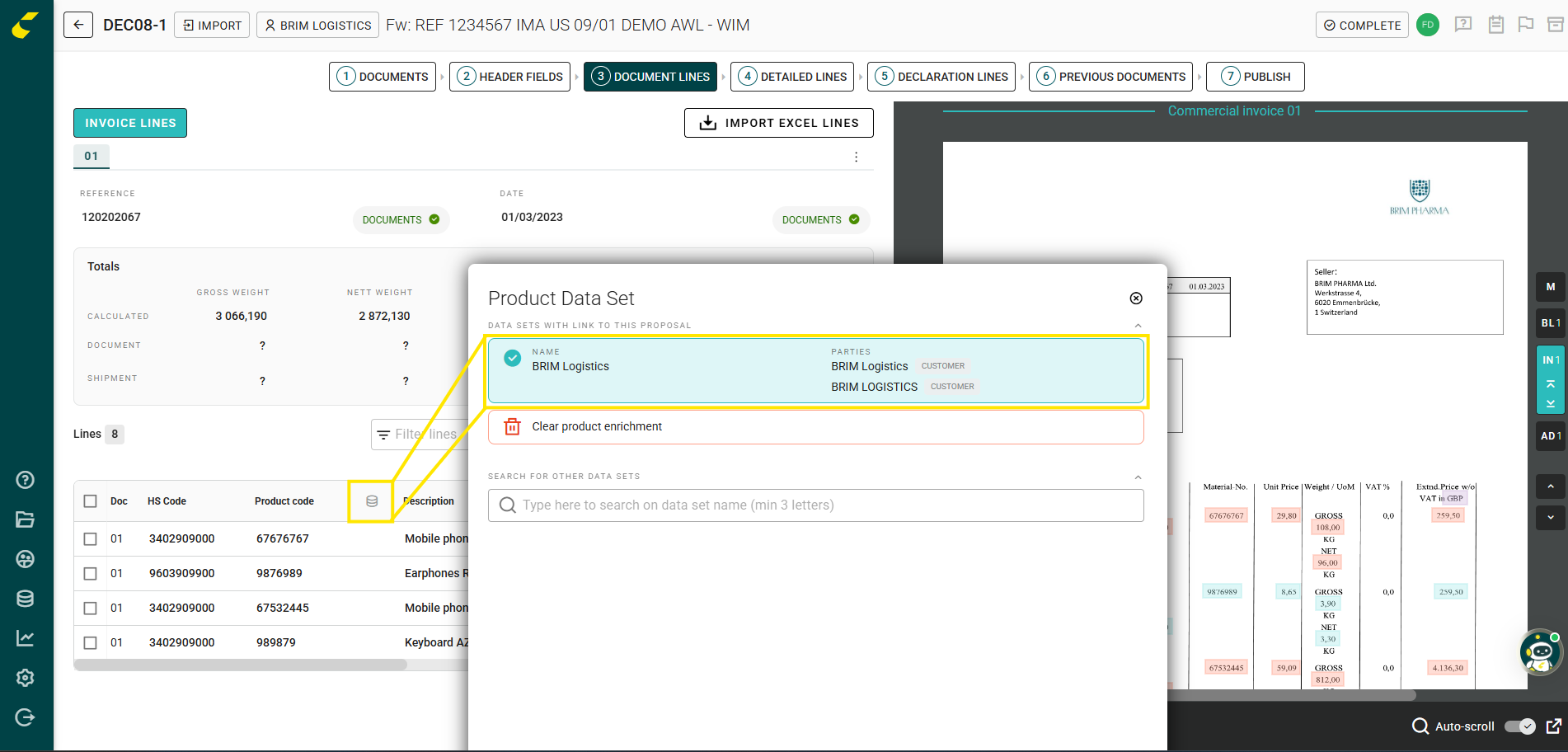Open settings gear in left sidebar

(25, 678)
